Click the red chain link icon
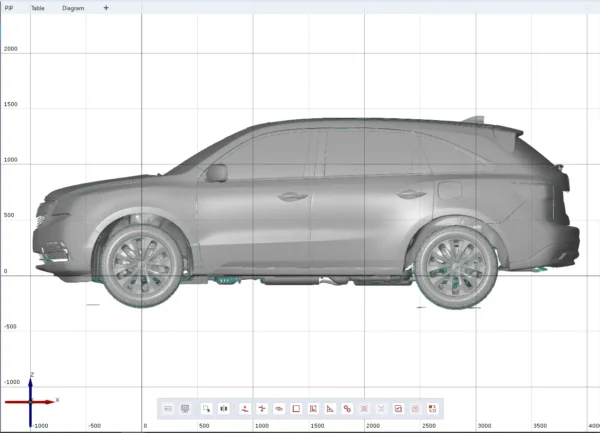Viewport: 600px width, 433px height. pos(347,409)
